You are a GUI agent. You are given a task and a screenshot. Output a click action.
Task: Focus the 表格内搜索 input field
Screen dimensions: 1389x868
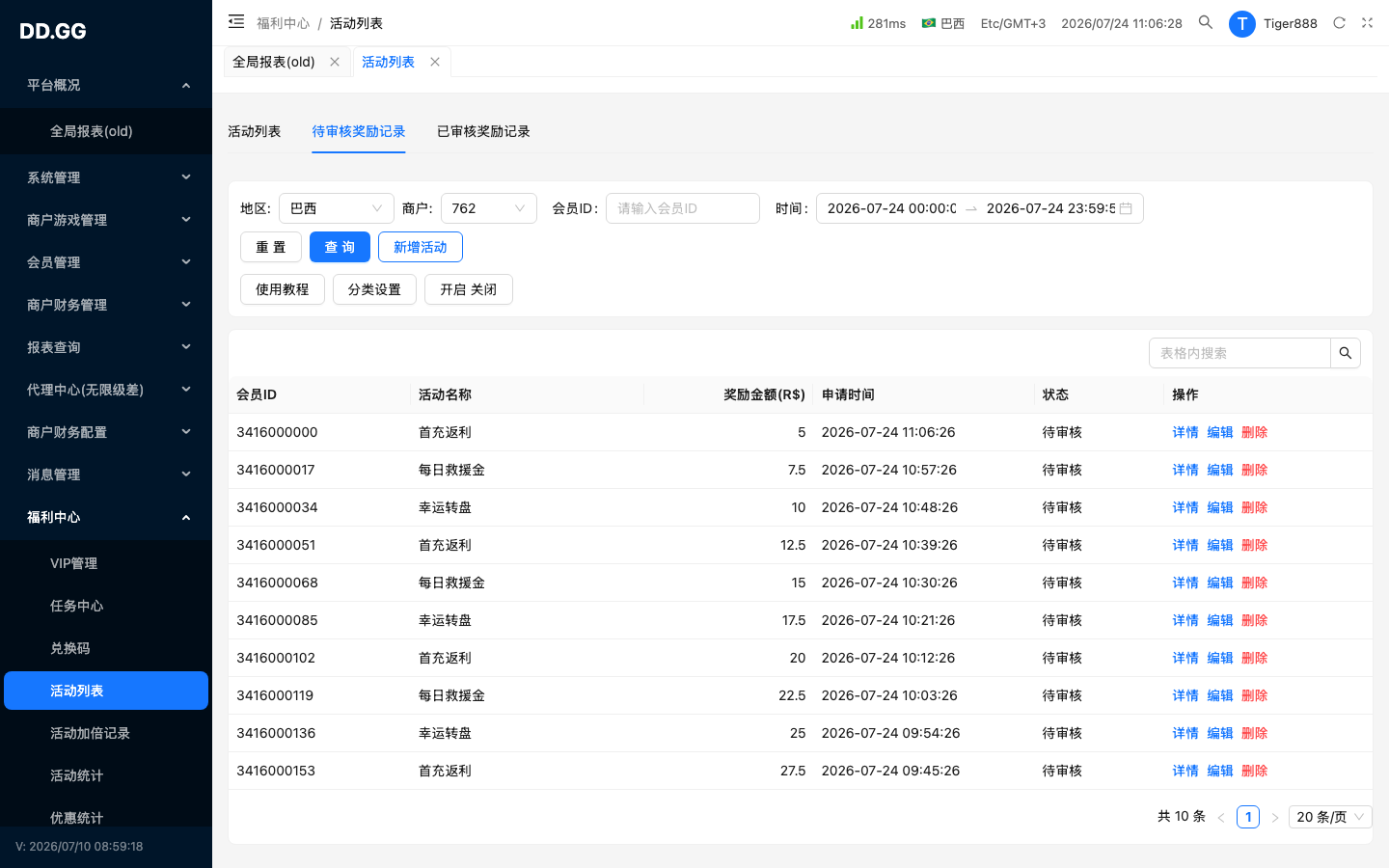tap(1240, 353)
